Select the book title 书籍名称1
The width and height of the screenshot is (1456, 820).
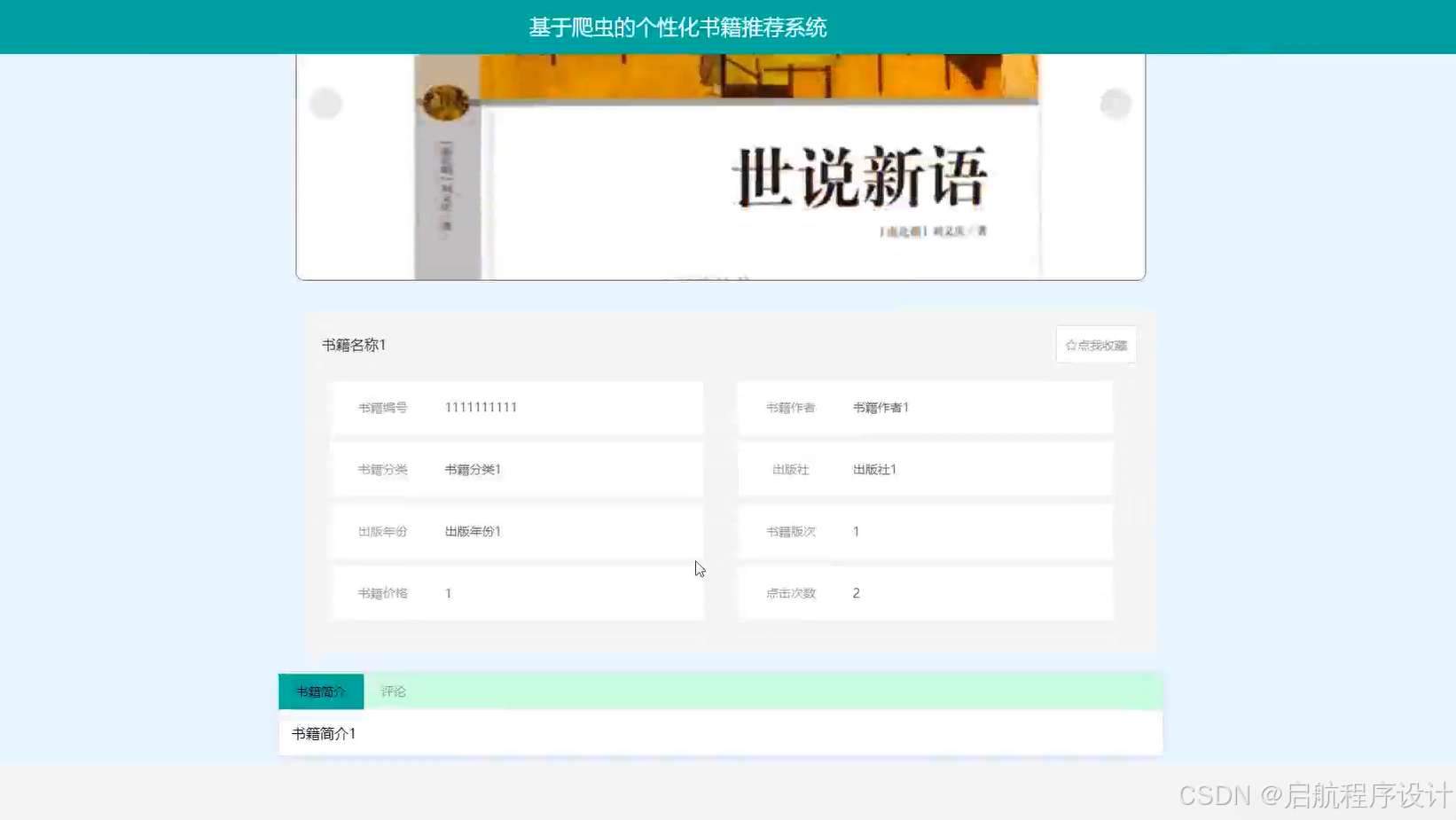pos(354,345)
